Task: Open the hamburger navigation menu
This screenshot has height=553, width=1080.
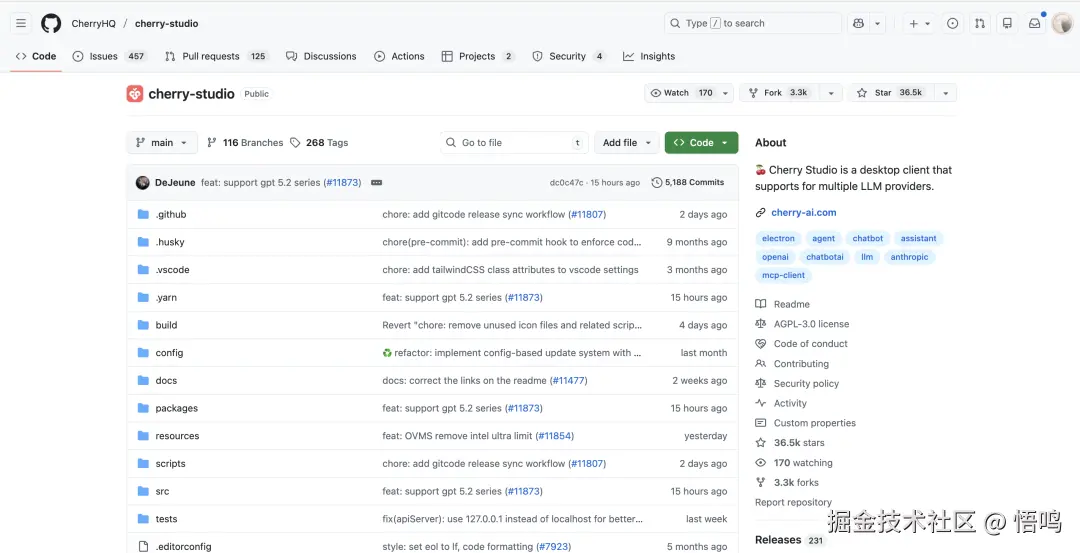Action: click(x=21, y=23)
